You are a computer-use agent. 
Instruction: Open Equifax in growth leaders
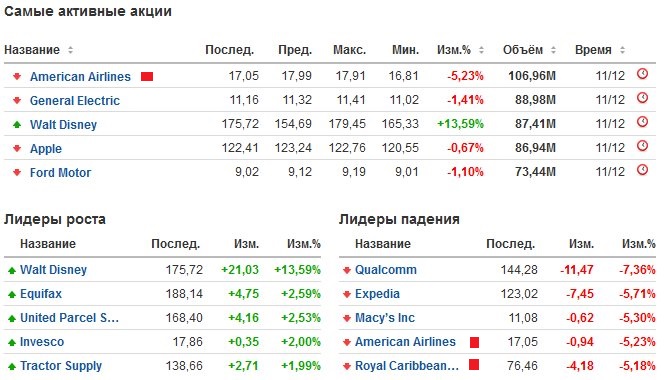[41, 294]
